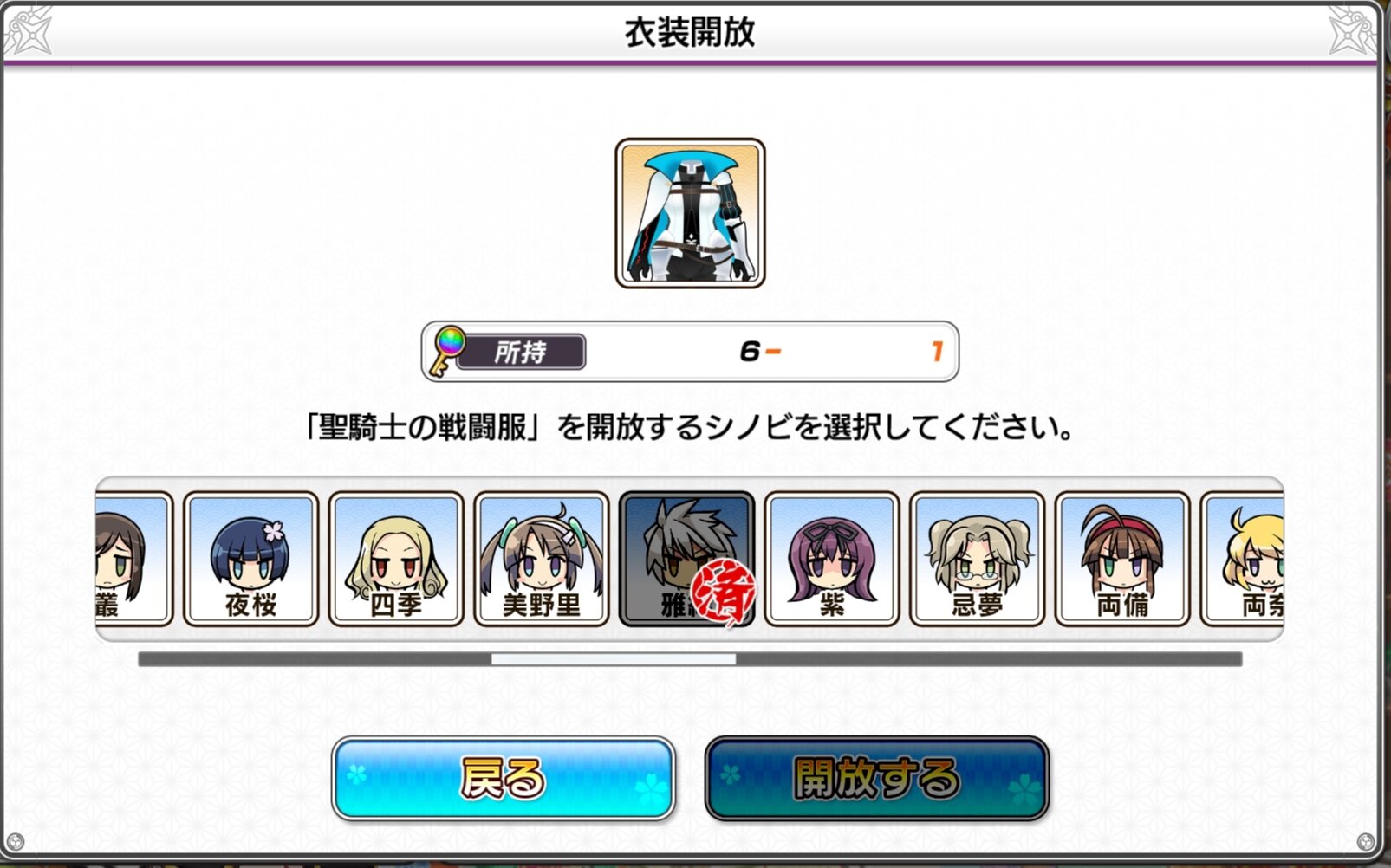Click the scrollbar track left of thumb
Screen dimensions: 1391x868
click(315, 659)
